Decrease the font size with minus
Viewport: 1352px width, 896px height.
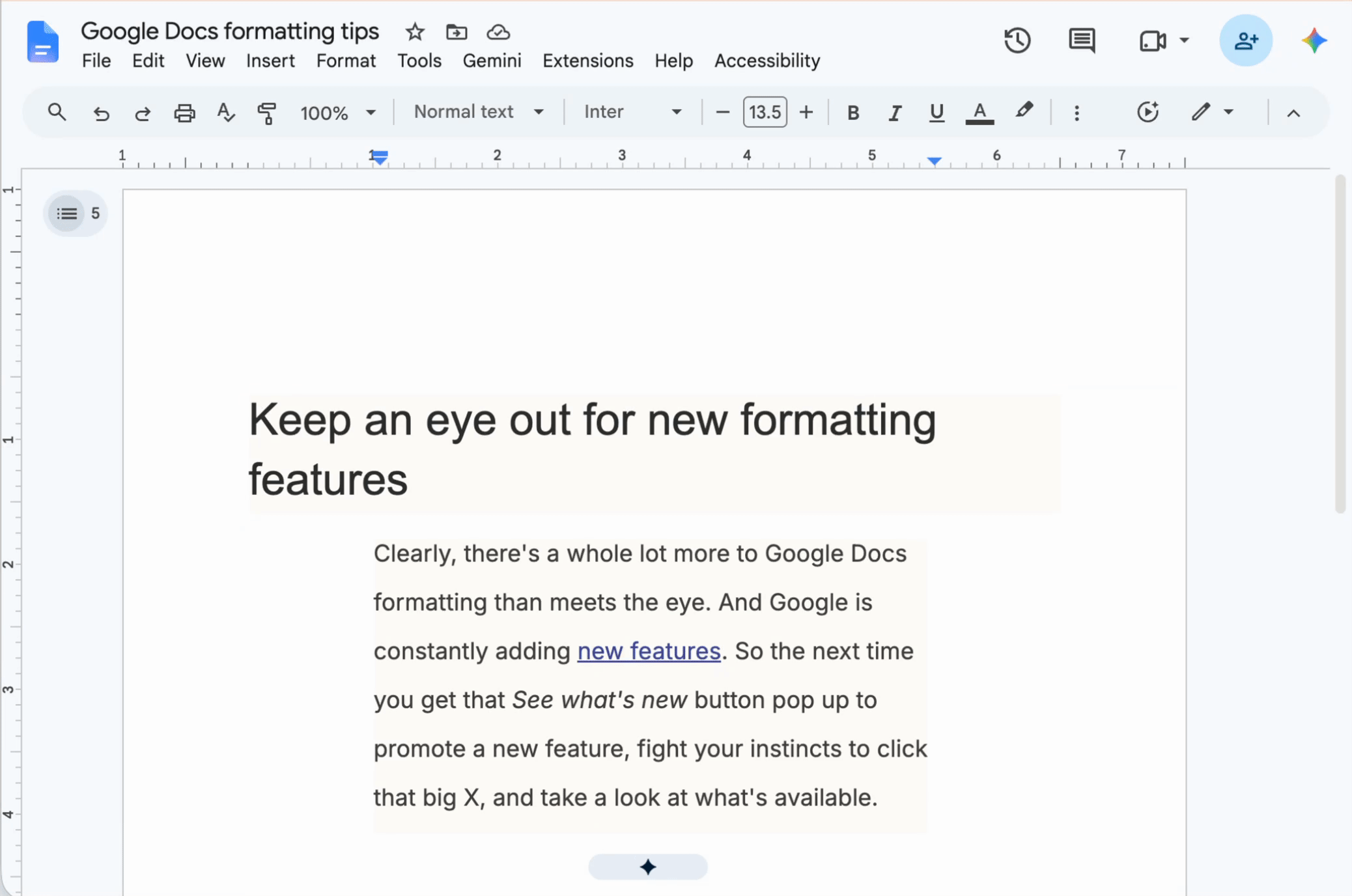[722, 112]
